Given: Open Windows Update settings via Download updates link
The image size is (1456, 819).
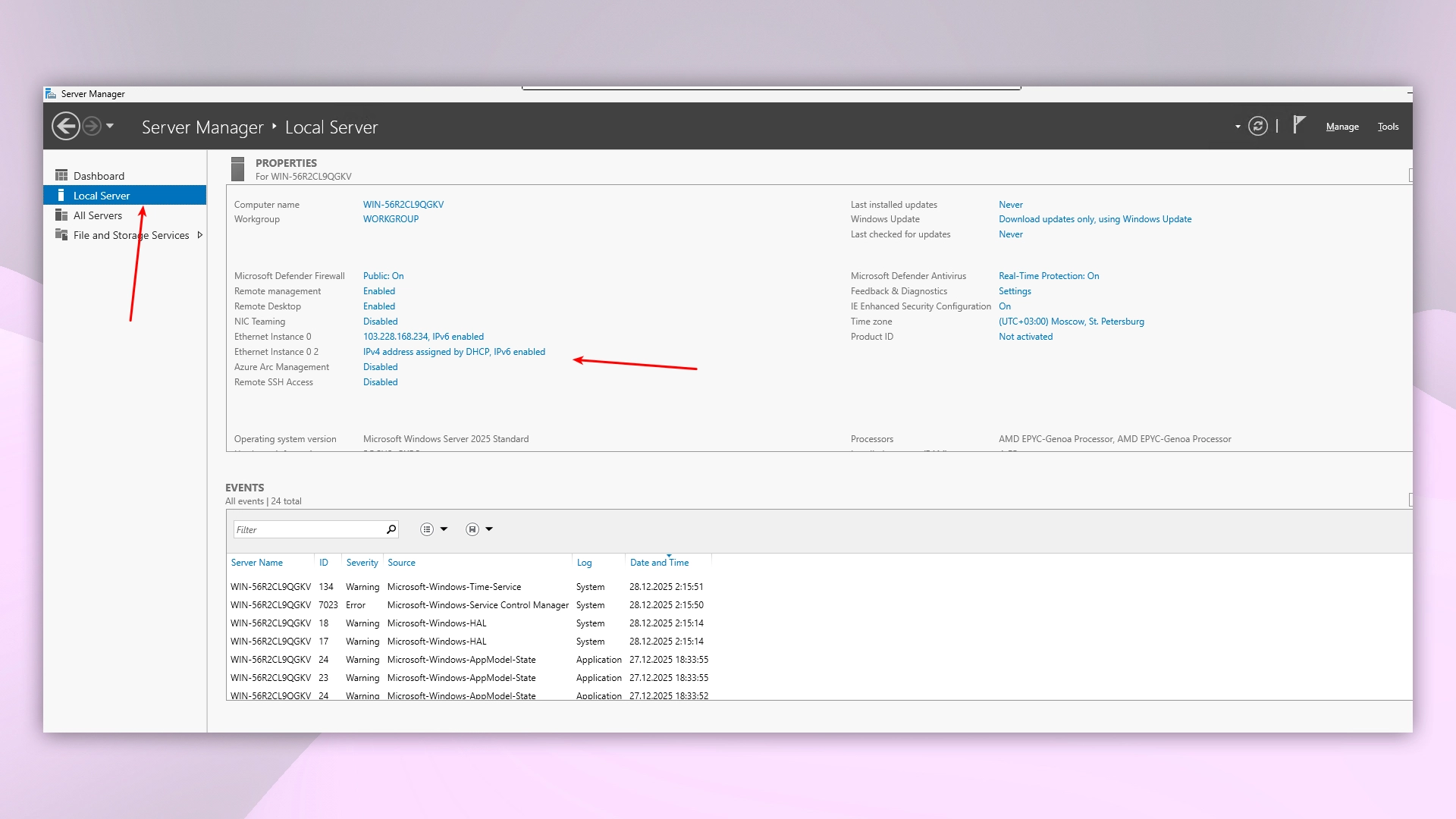Looking at the screenshot, I should coord(1095,219).
